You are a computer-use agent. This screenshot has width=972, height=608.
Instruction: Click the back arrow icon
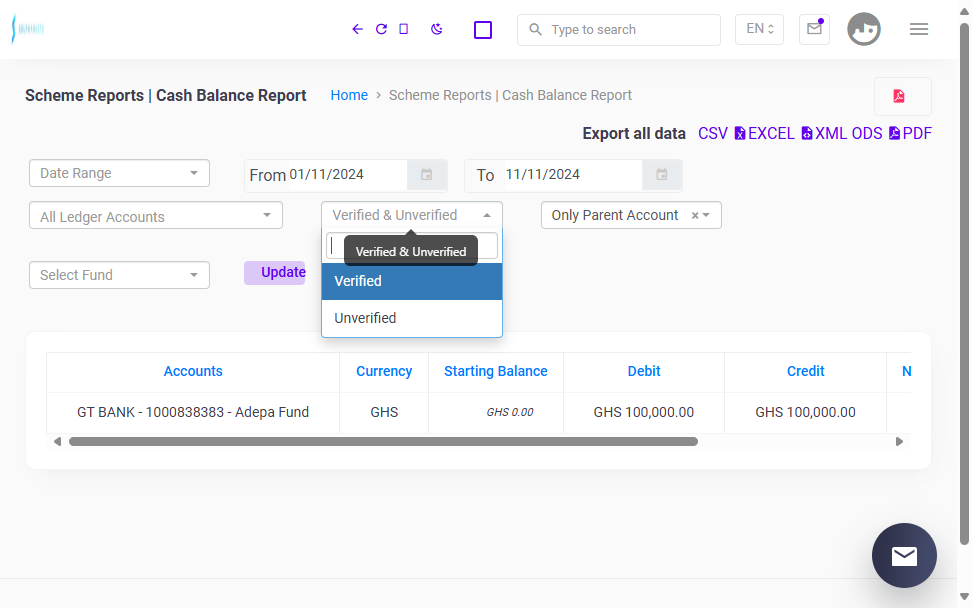(357, 29)
